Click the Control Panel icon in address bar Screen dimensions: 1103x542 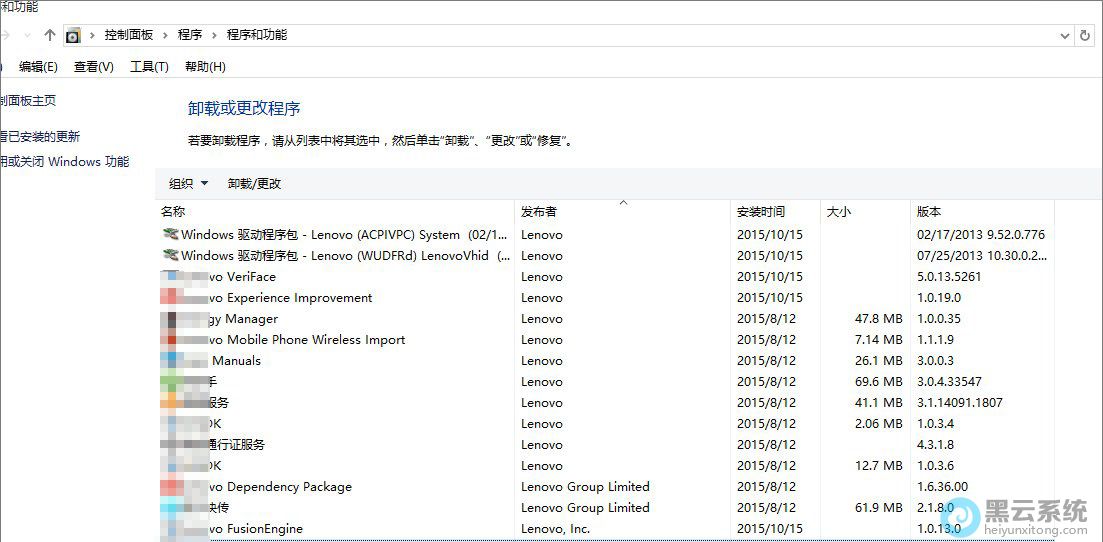point(73,35)
